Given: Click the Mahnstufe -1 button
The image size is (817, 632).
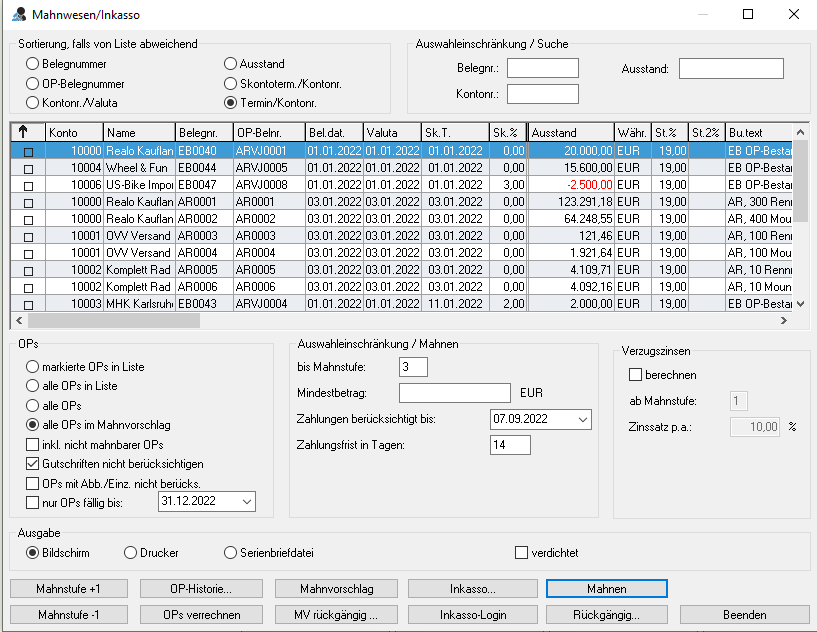Looking at the screenshot, I should pyautogui.click(x=69, y=615).
